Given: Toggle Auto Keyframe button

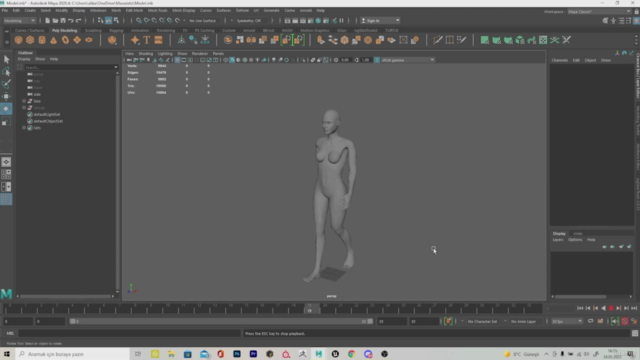Looking at the screenshot, I should 624,322.
